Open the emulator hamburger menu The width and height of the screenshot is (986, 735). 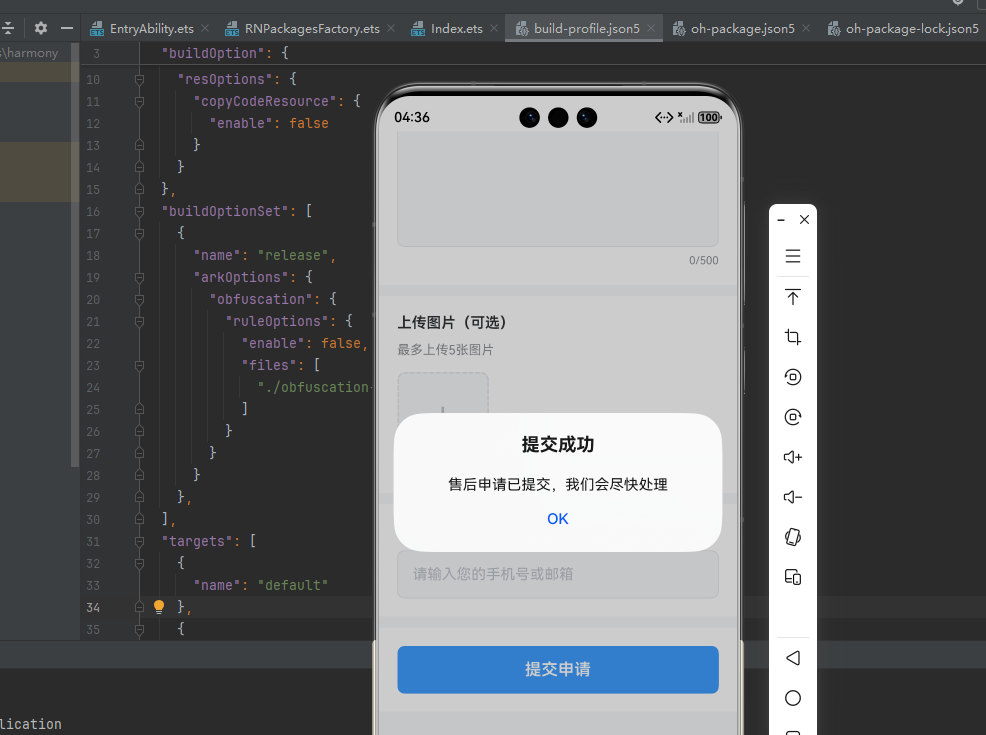click(x=793, y=256)
